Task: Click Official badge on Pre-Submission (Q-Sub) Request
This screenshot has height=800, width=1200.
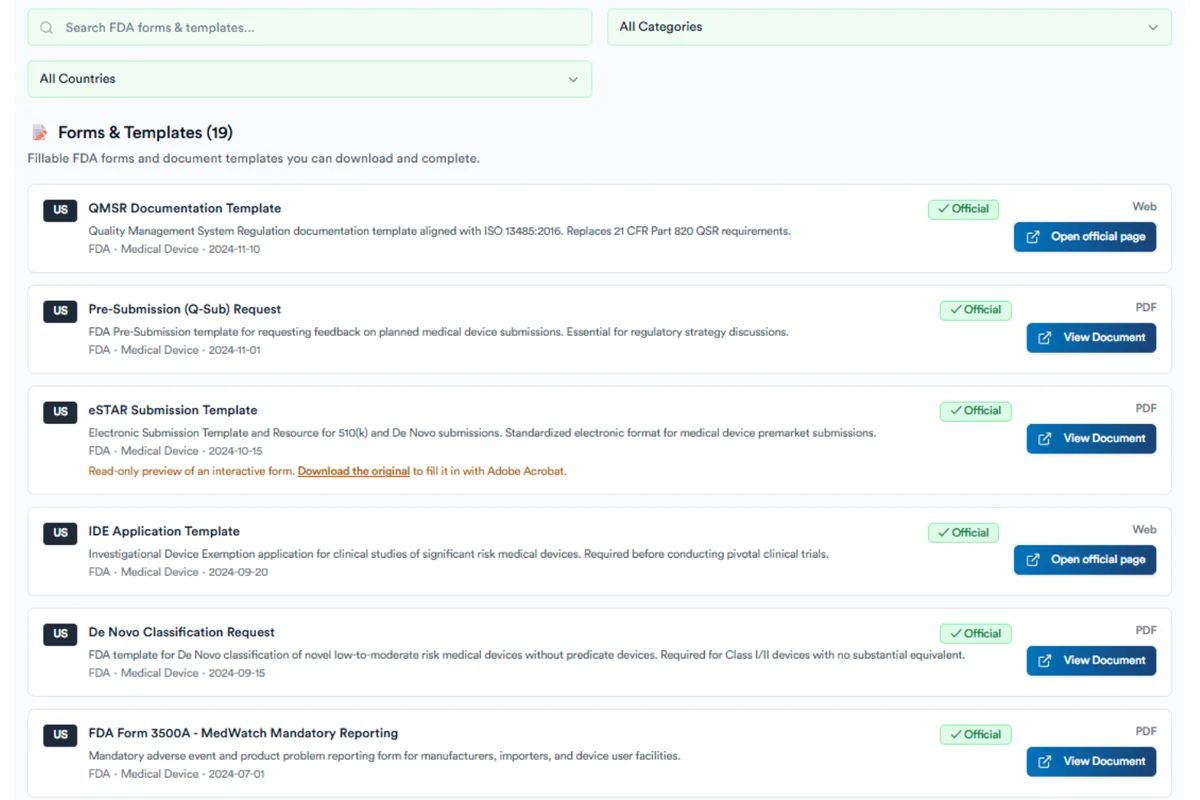Action: coord(975,310)
